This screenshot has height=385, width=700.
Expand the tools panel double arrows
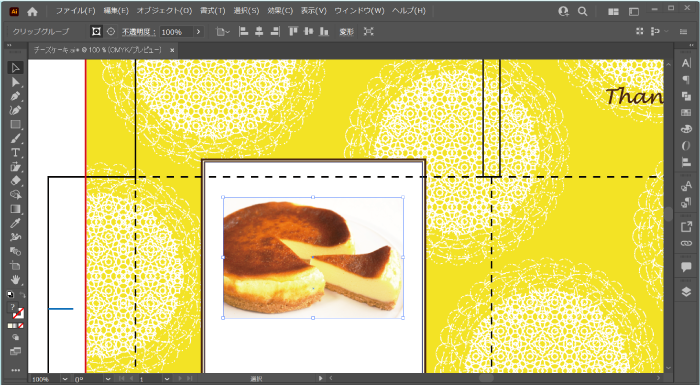[9, 45]
